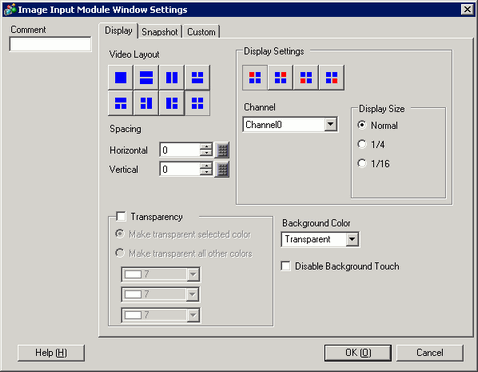
Task: Select the top-left red quadrant display icon
Action: [255, 78]
